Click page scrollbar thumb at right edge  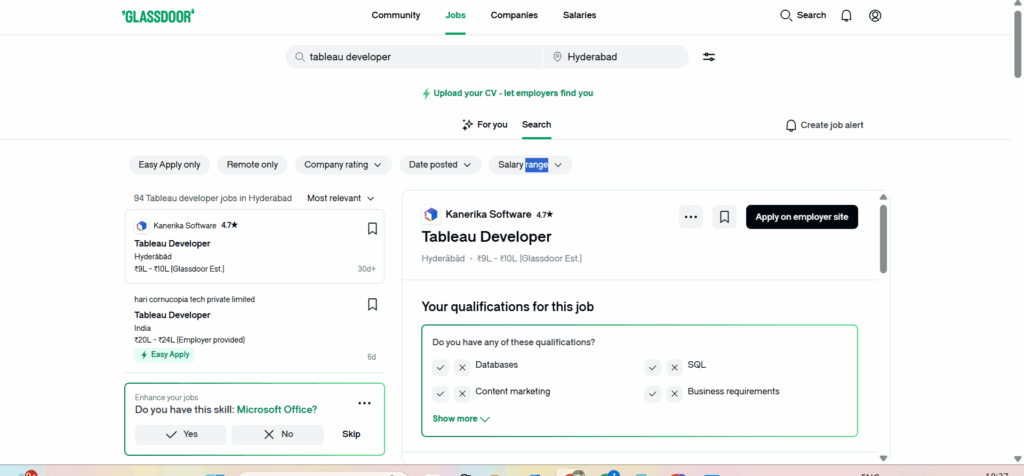coord(1018,42)
